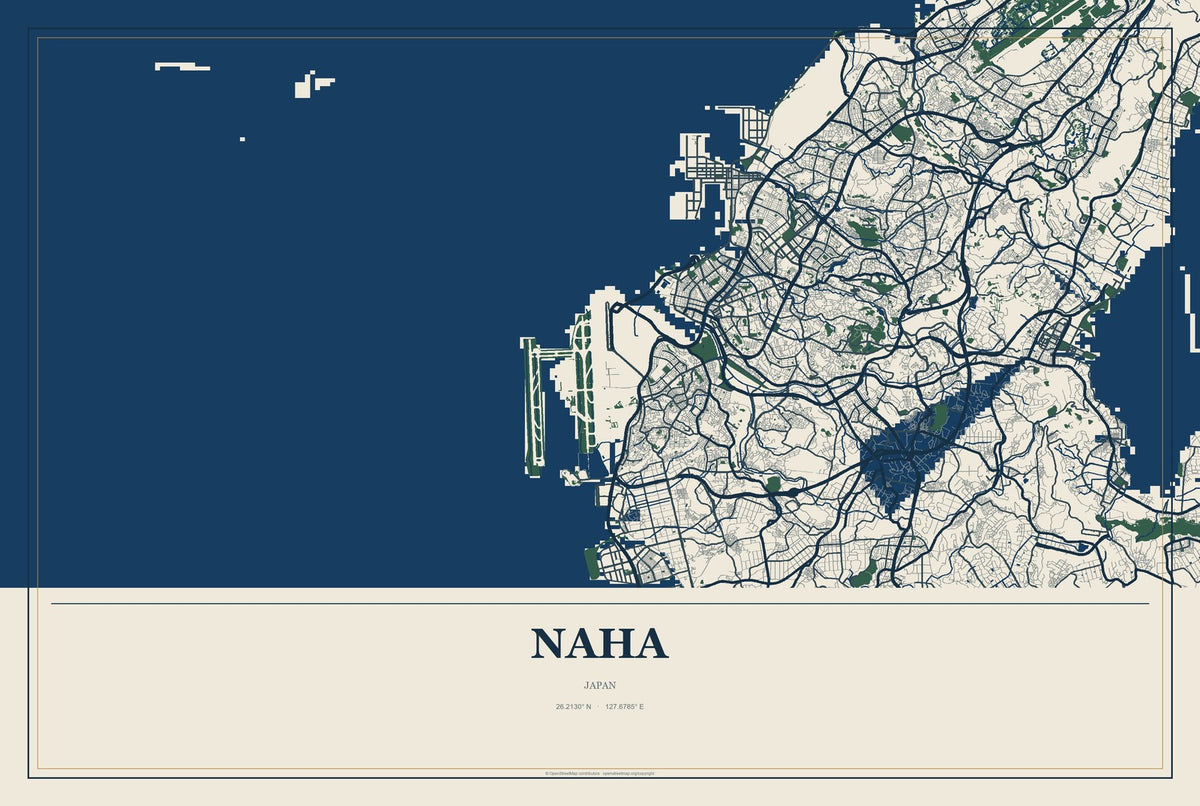The height and width of the screenshot is (806, 1200).
Task: Click the "openstreetmap.org/copyright" attribution text
Action: coord(628,773)
